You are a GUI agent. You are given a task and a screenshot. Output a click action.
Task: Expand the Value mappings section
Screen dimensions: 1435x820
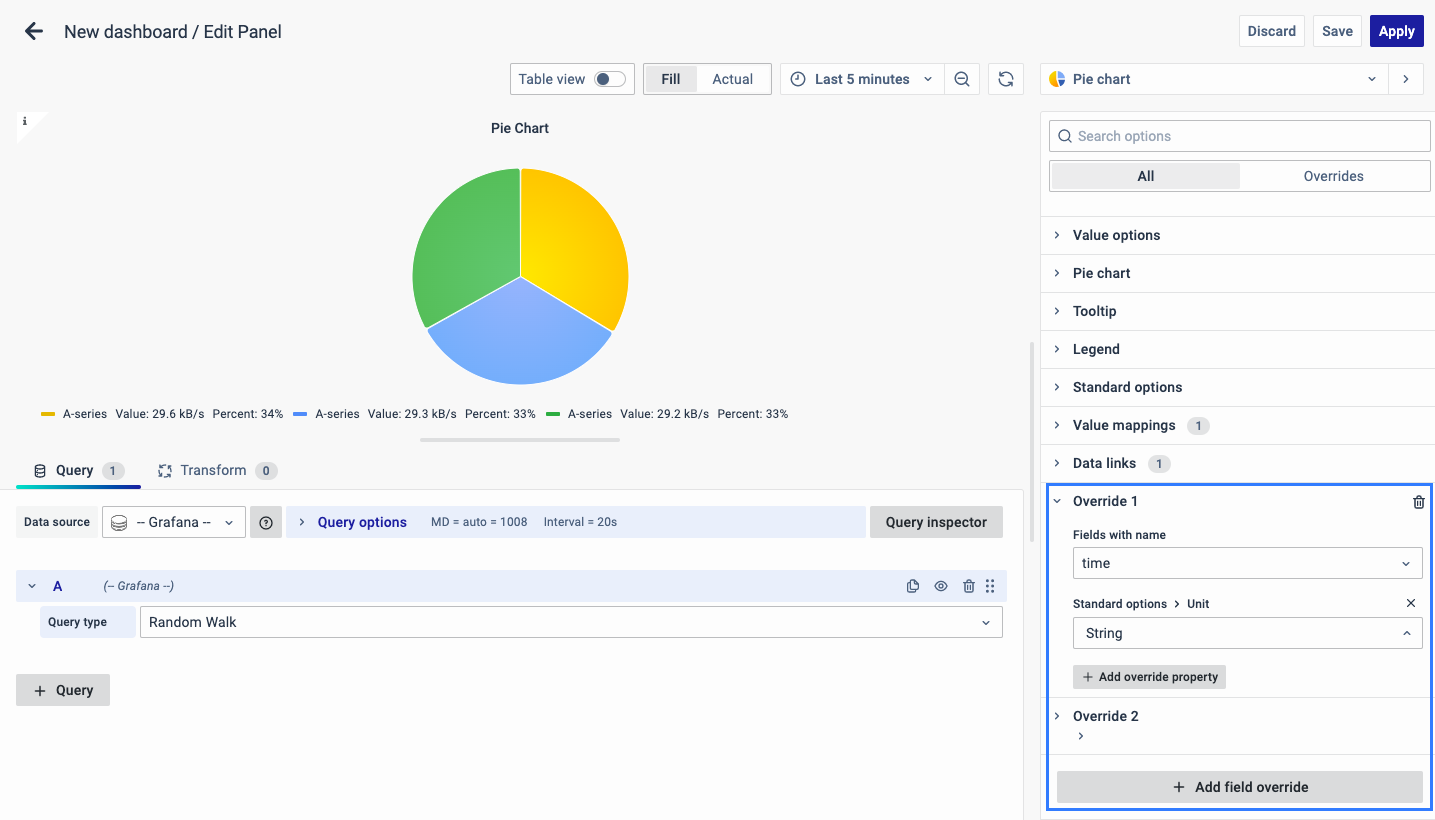pos(1124,425)
